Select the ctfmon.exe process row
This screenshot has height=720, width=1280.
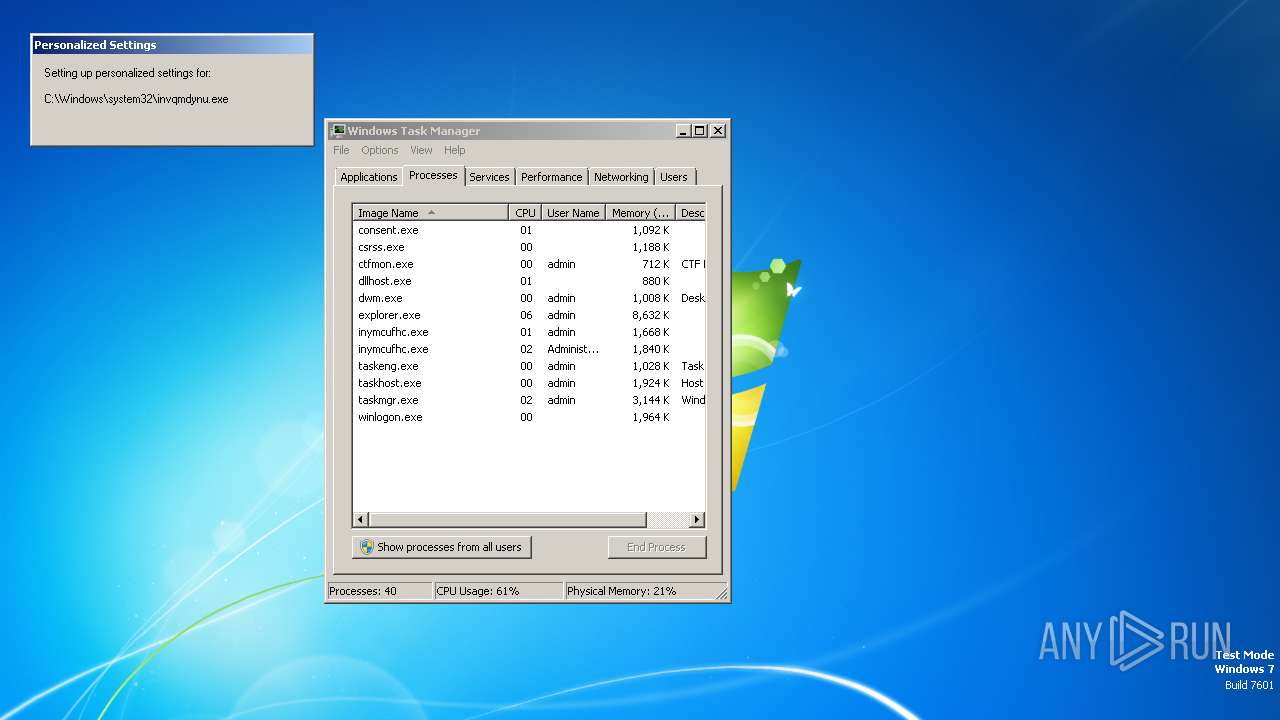529,264
